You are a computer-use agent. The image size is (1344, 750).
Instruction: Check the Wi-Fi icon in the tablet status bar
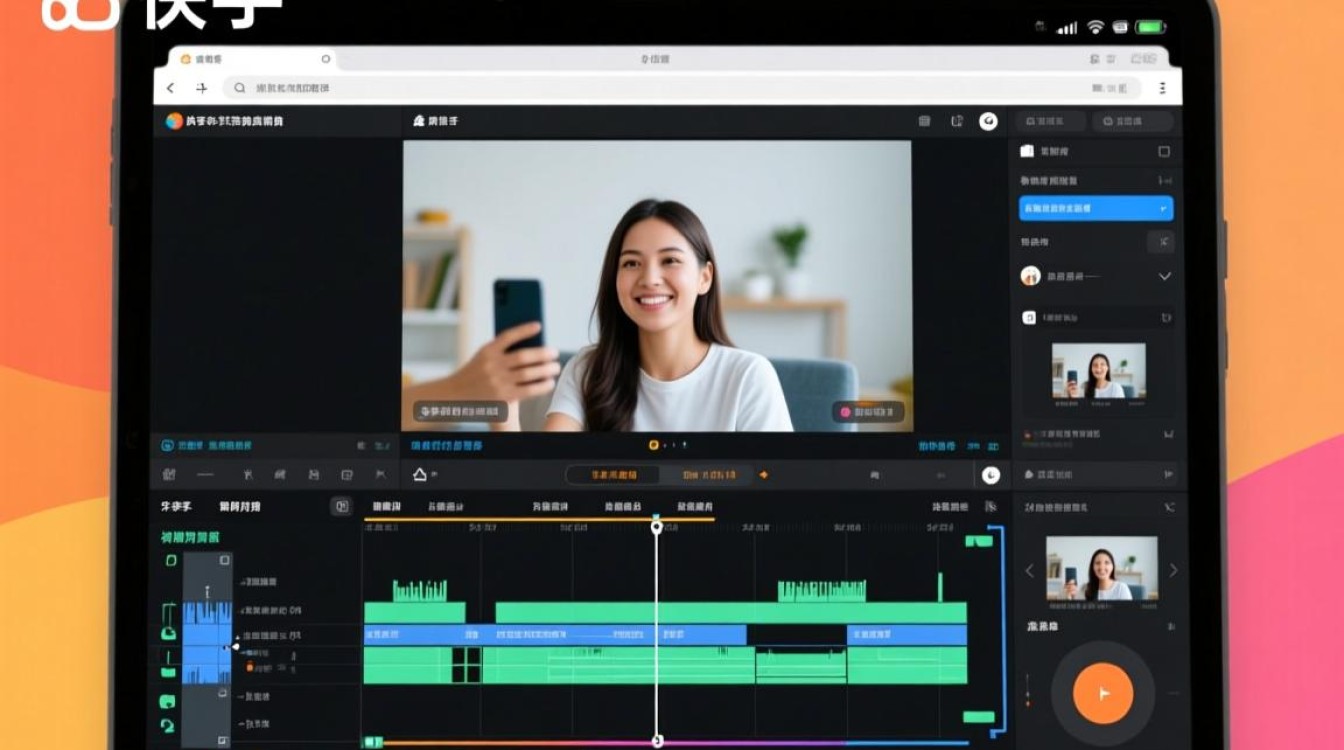point(1095,27)
